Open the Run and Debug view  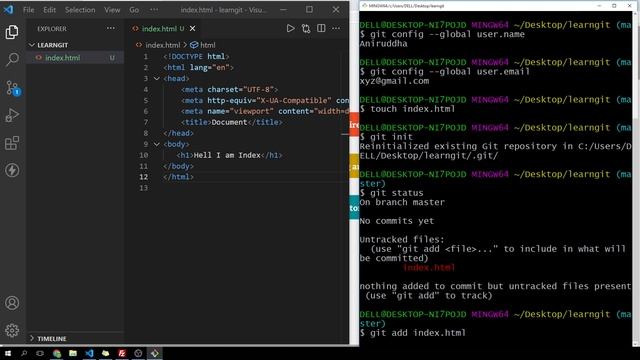(12, 115)
